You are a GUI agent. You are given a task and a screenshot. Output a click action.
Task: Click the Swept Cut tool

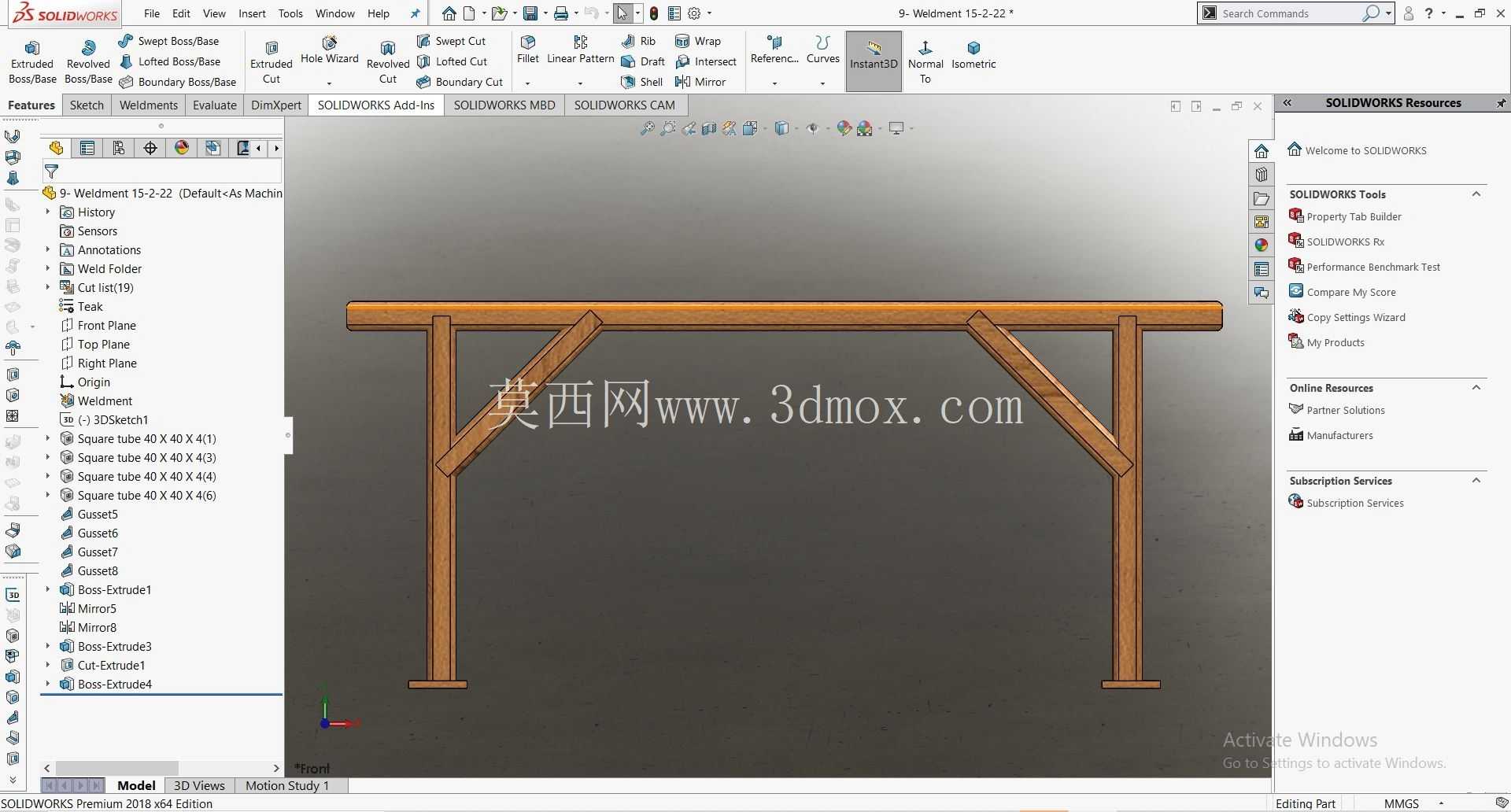451,41
